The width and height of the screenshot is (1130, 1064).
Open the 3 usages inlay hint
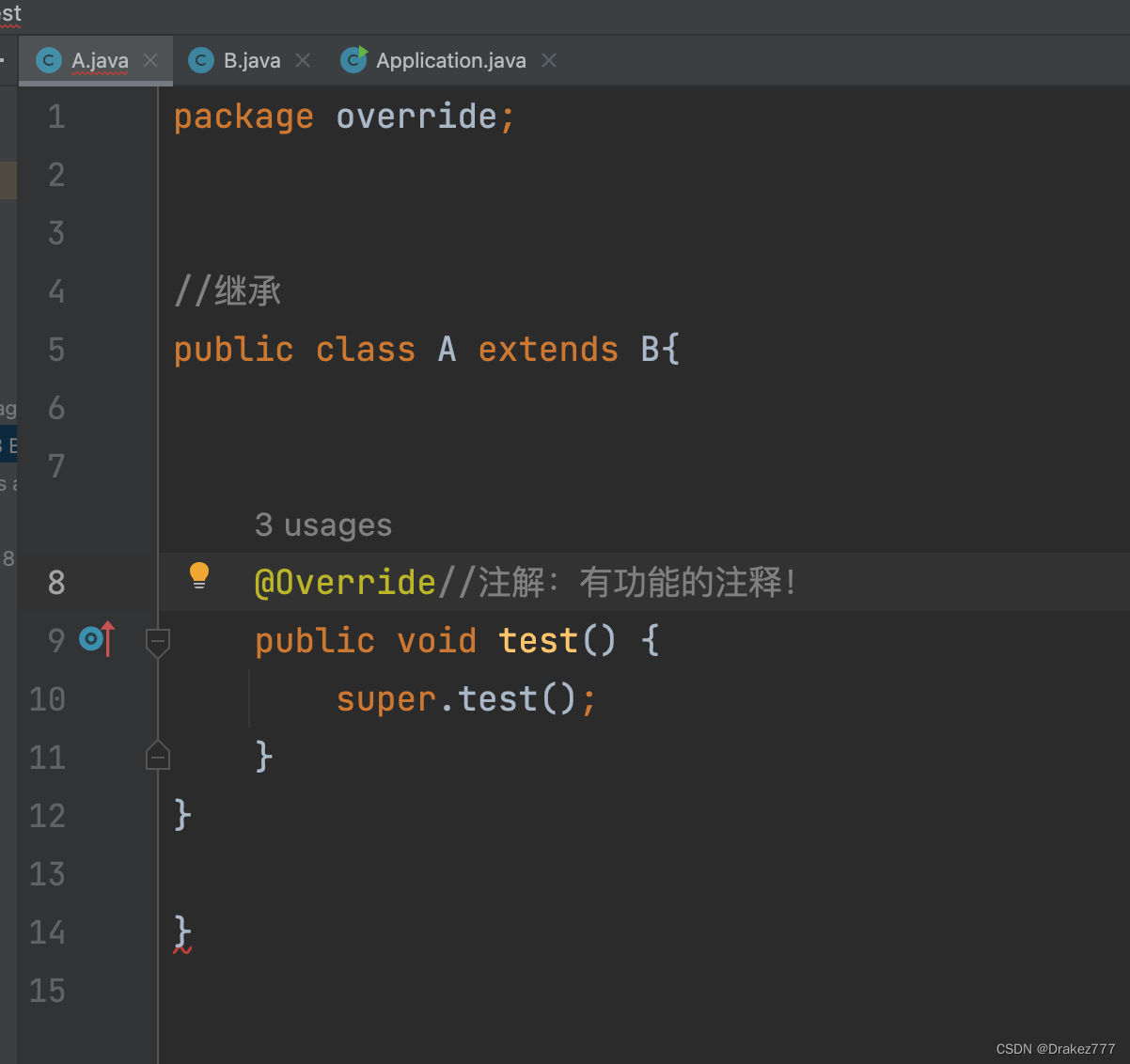(323, 524)
